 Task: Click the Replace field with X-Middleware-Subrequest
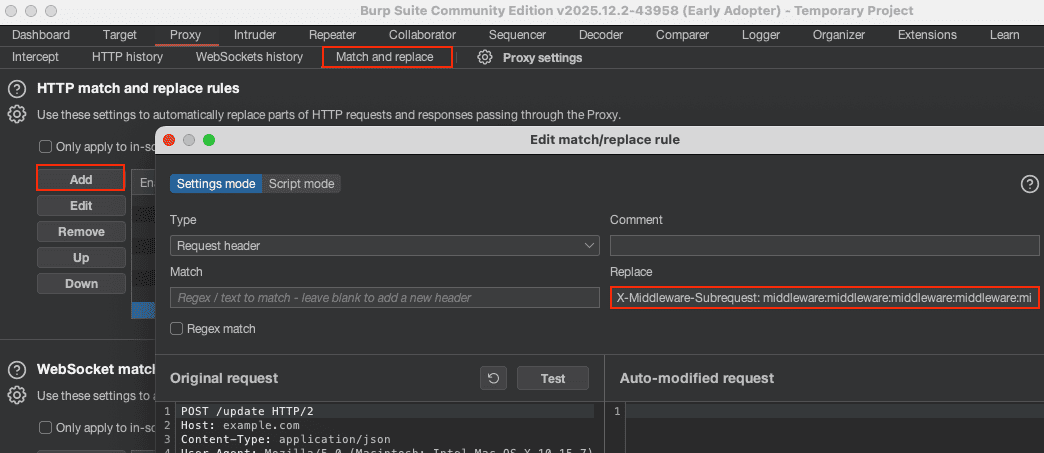click(x=824, y=298)
